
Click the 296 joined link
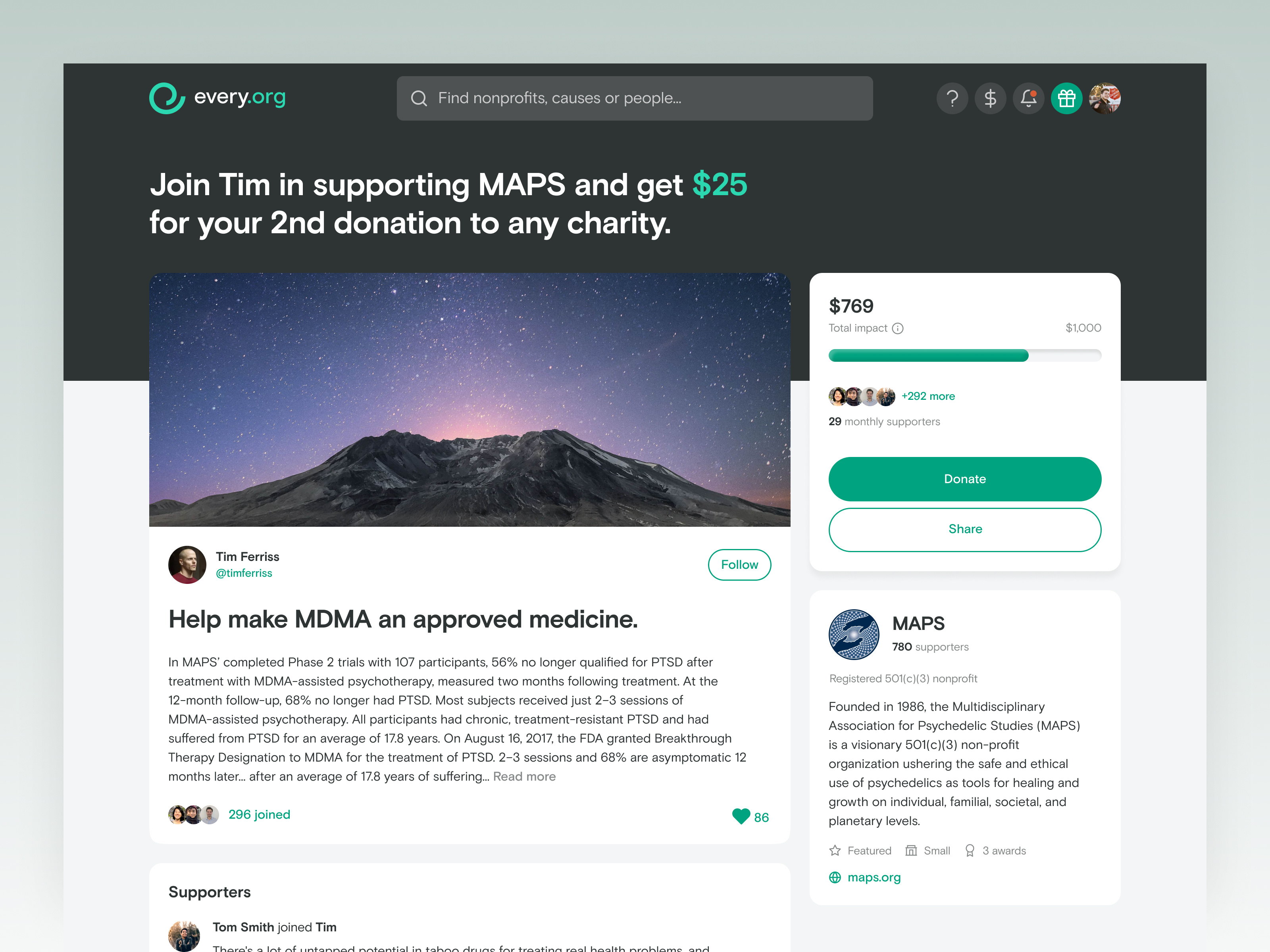point(260,814)
